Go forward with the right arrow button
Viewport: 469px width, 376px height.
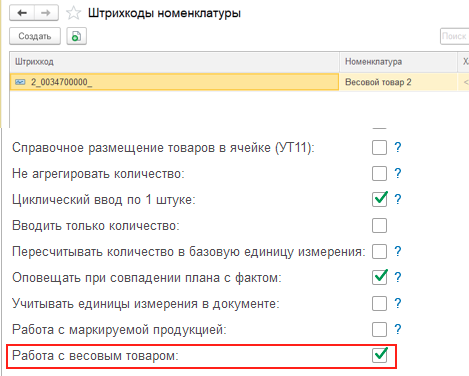[46, 13]
